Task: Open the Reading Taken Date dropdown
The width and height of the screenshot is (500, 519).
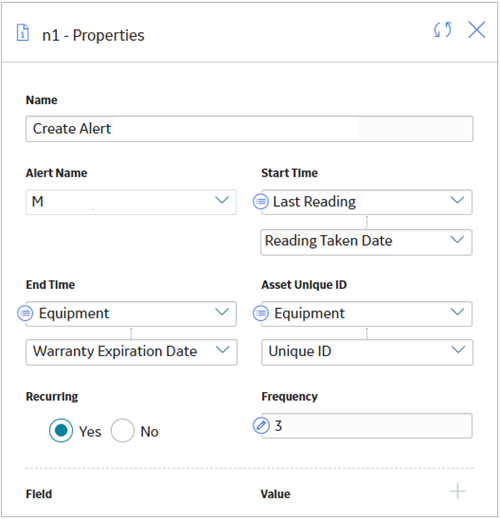Action: (366, 242)
